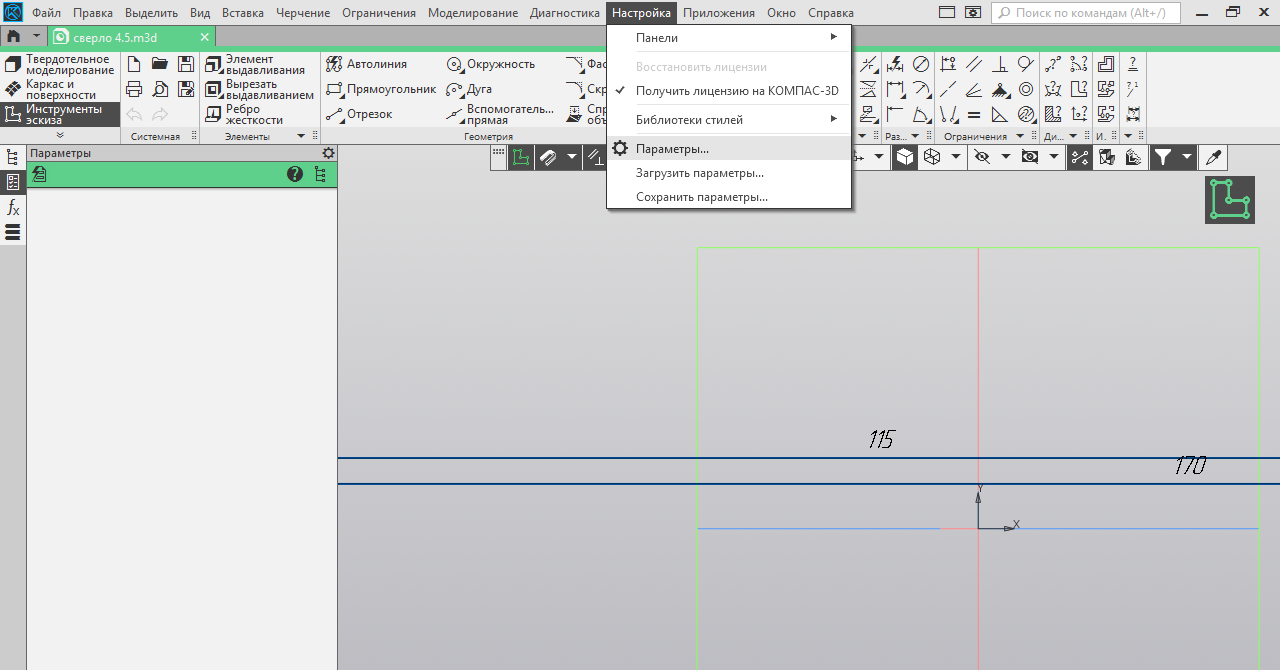Click the gear icon in Параметры panel header

pyautogui.click(x=328, y=153)
